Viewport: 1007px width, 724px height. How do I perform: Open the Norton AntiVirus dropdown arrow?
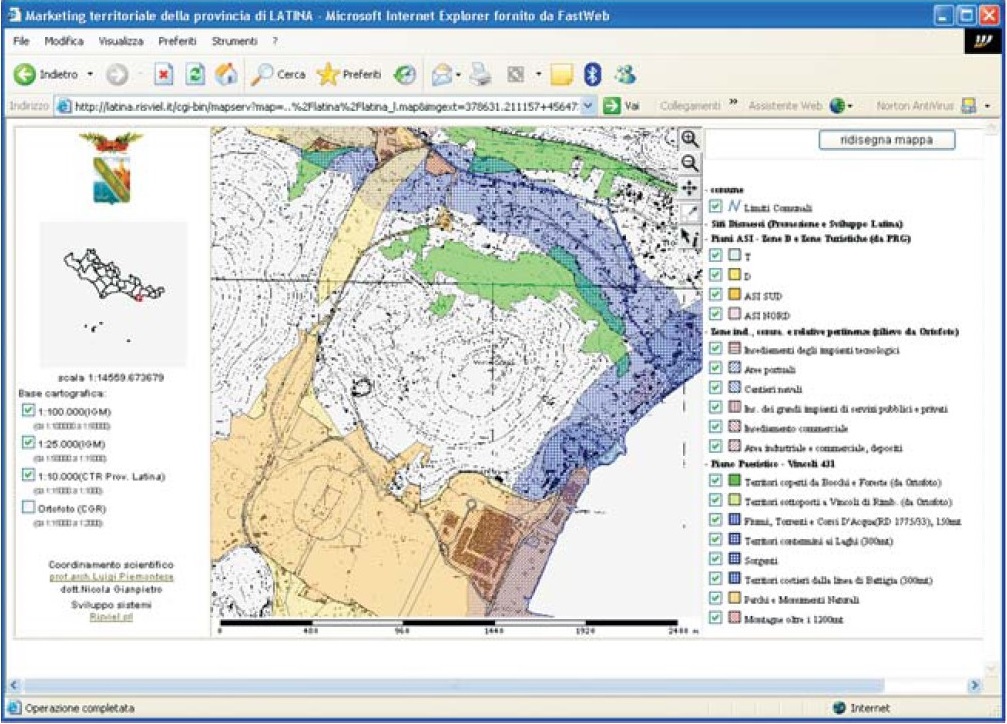pyautogui.click(x=988, y=106)
